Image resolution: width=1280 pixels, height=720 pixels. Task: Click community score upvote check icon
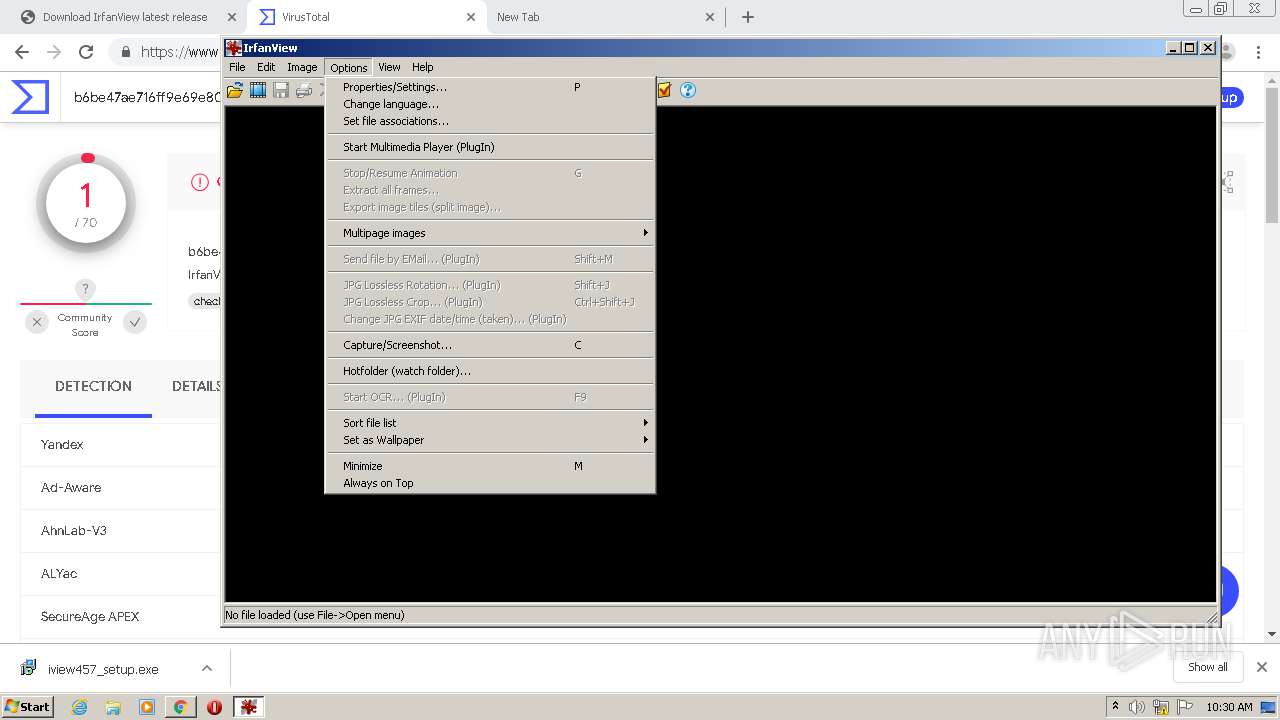pos(135,322)
